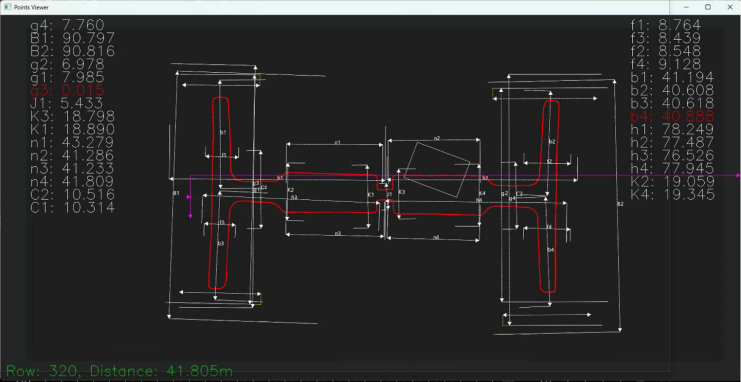Select the K2: 19.059 measurement

pyautogui.click(x=672, y=182)
